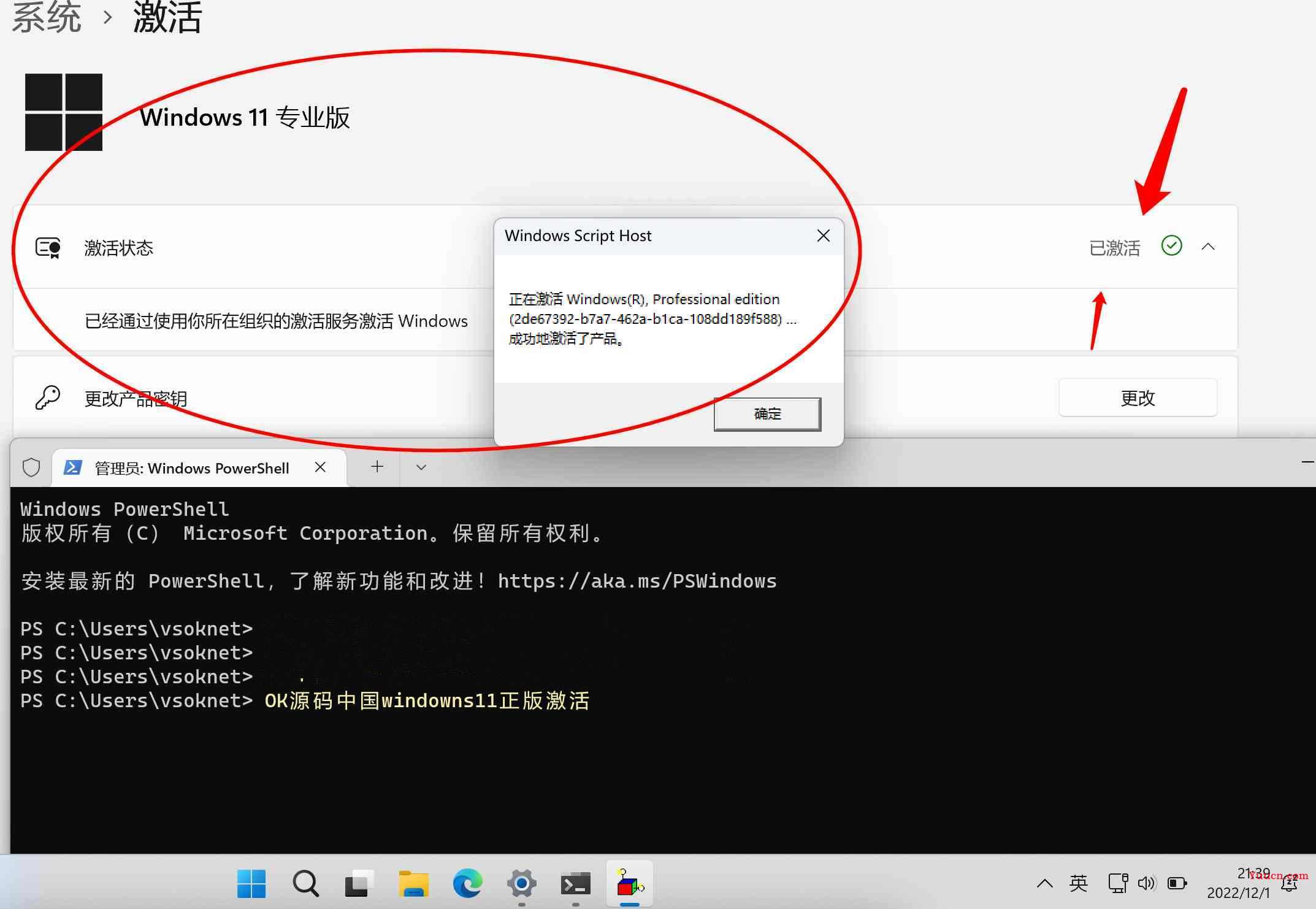
Task: Select the 管理员: Windows PowerShell tab
Action: [199, 468]
